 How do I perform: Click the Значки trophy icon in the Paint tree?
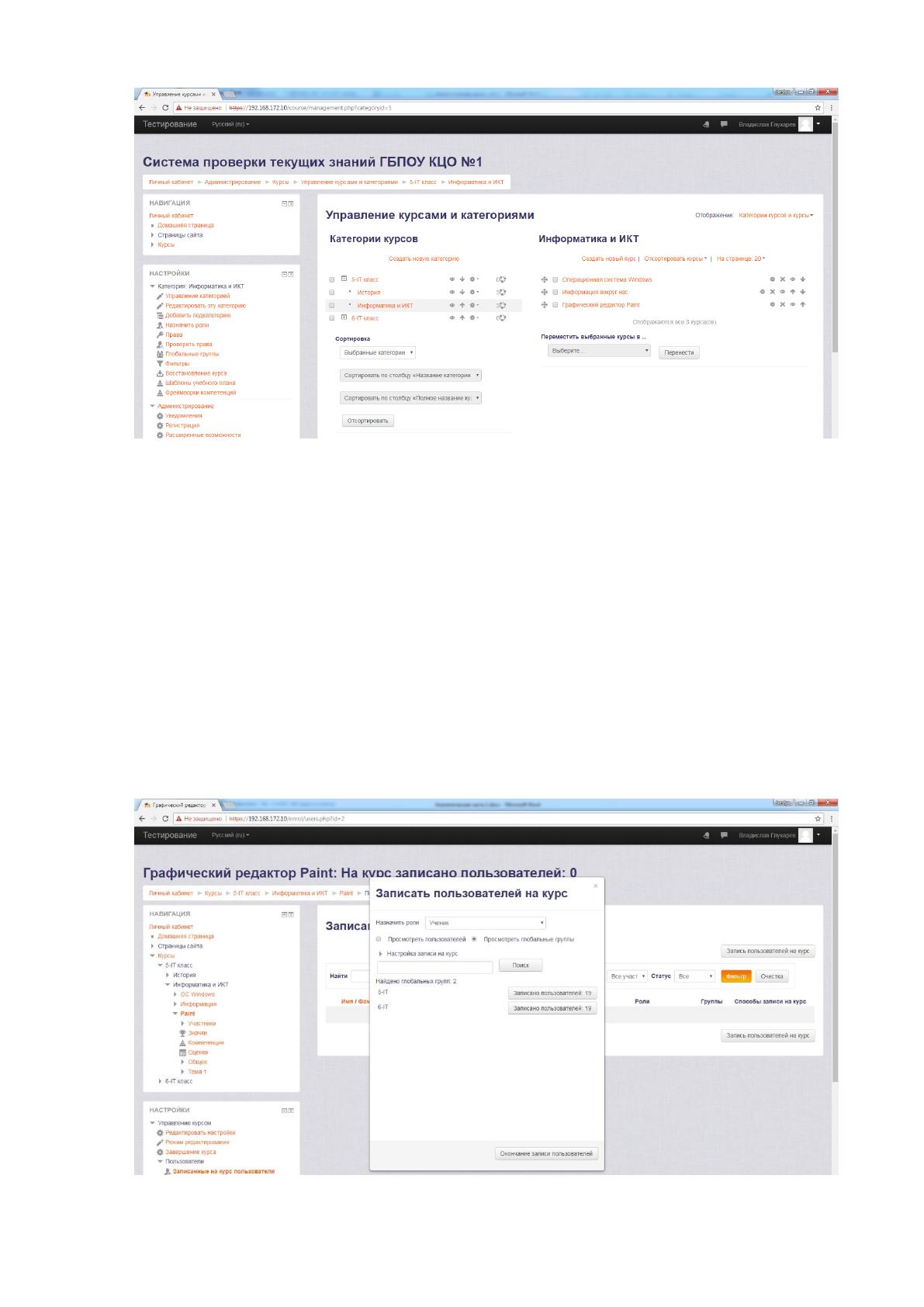pyautogui.click(x=183, y=1033)
